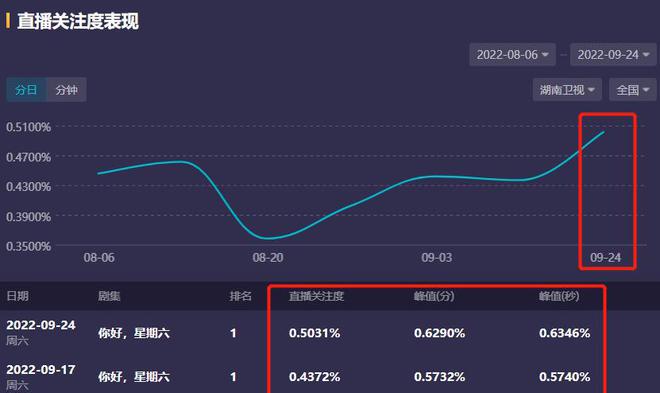Click the 09-24 point on the chart line
Screen dimensions: 660x393
coord(604,132)
